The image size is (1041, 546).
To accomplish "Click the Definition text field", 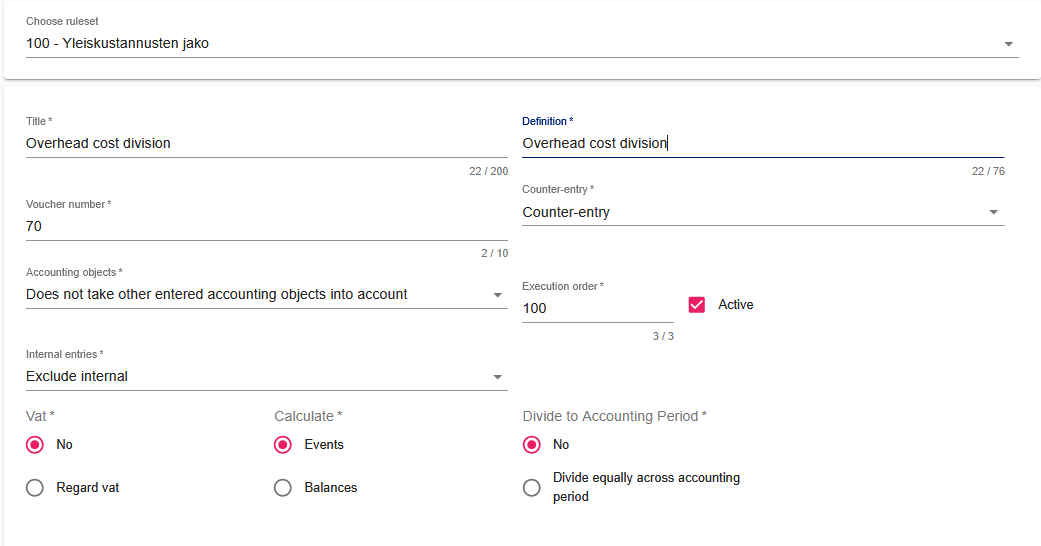I will 762,143.
